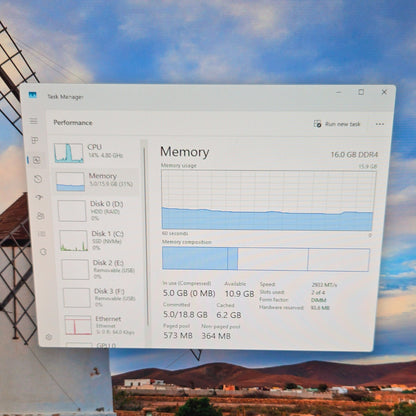416x416 pixels.
Task: Select the Memory performance item
Action: point(96,181)
